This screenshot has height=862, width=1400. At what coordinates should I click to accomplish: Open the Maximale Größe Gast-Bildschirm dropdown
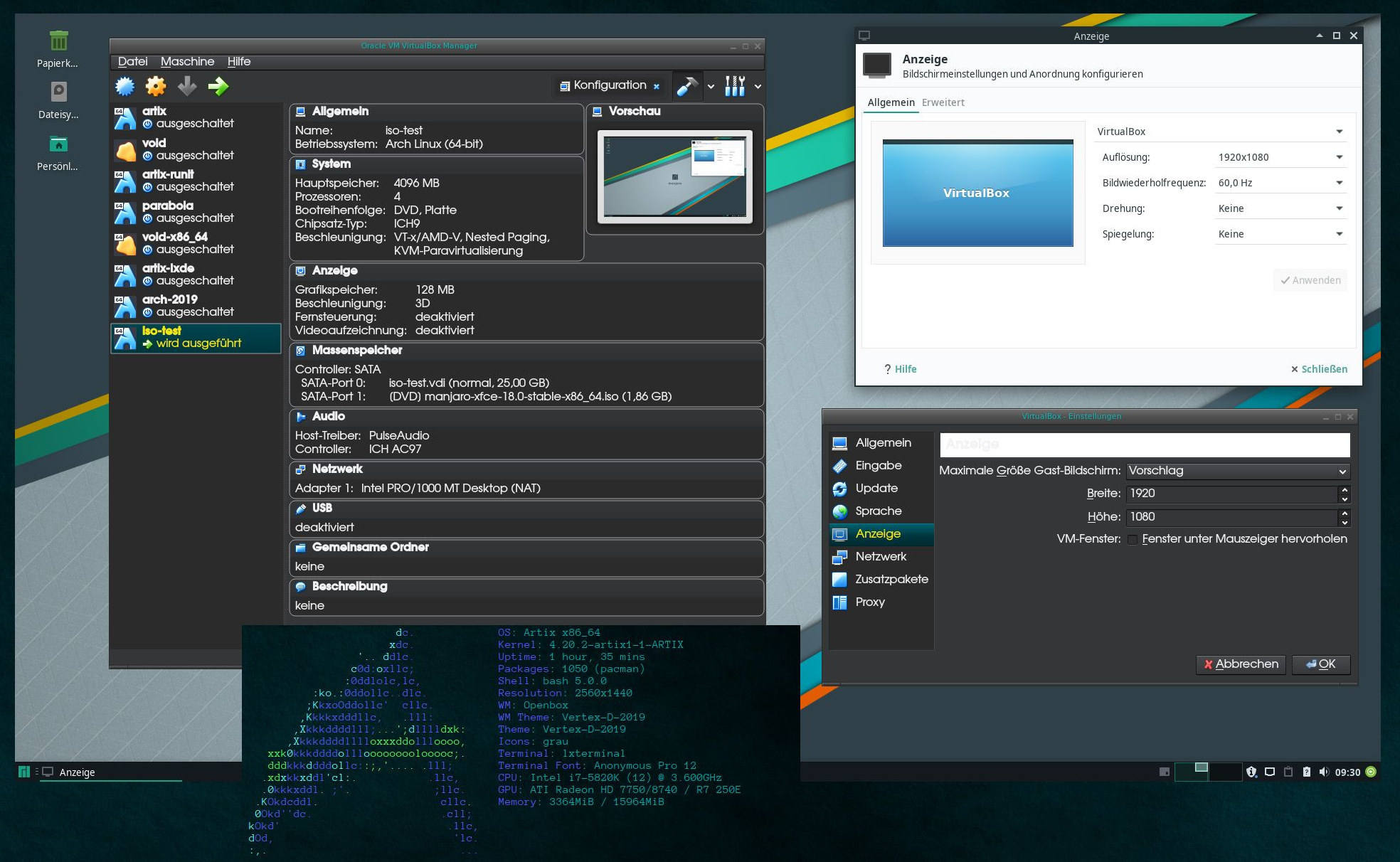coord(1237,471)
